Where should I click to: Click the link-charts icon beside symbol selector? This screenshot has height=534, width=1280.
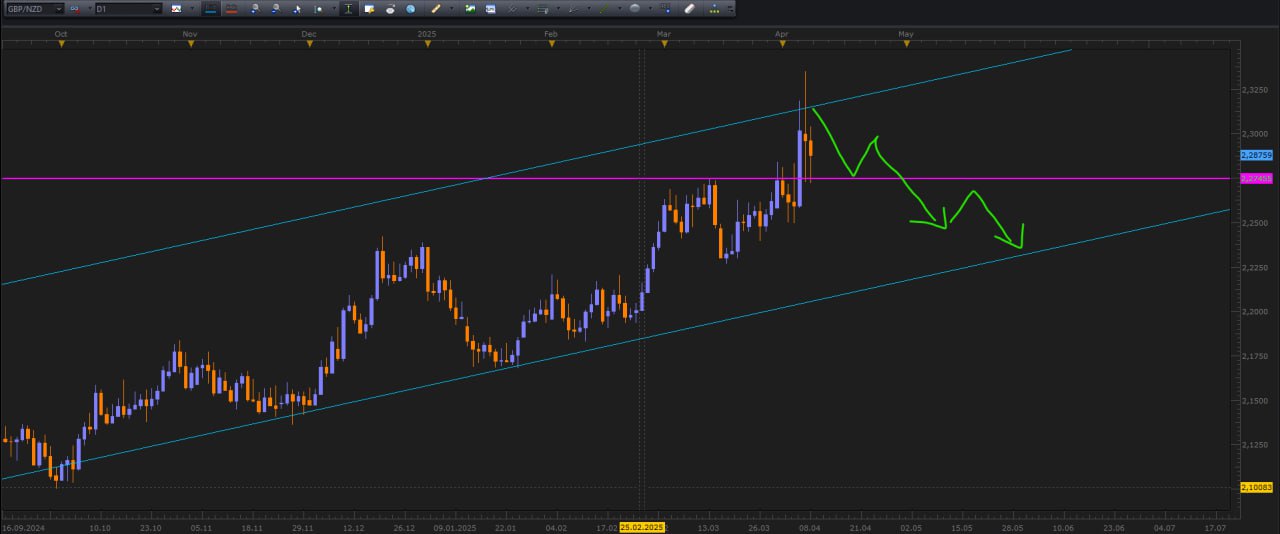pos(75,9)
